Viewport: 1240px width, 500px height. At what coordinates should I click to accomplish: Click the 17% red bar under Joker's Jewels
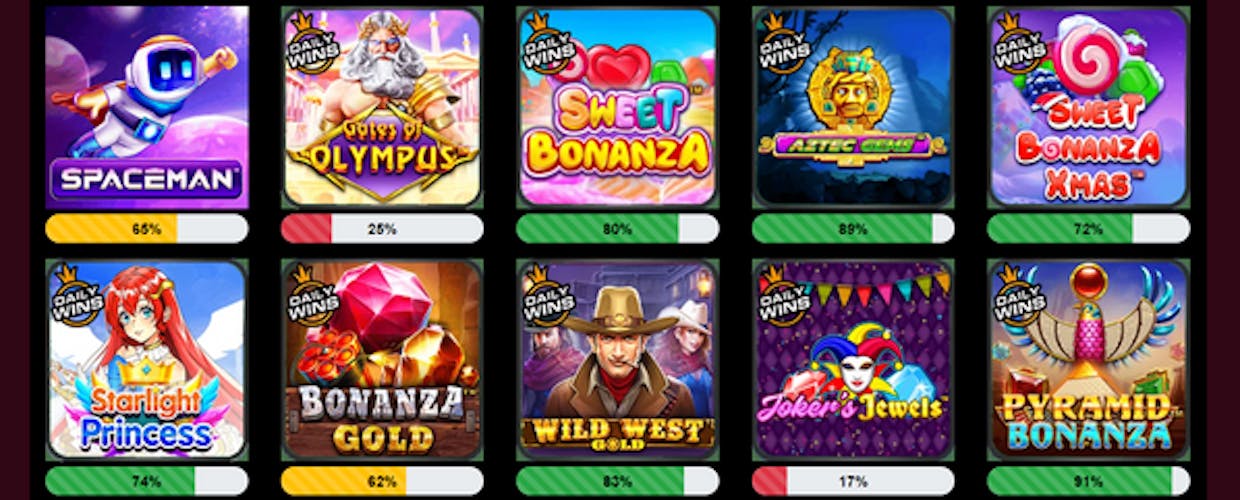[x=853, y=481]
